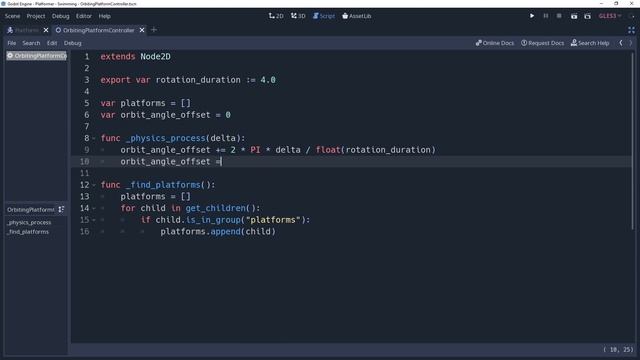Click Request Docs
The height and width of the screenshot is (360, 640).
[x=542, y=43]
